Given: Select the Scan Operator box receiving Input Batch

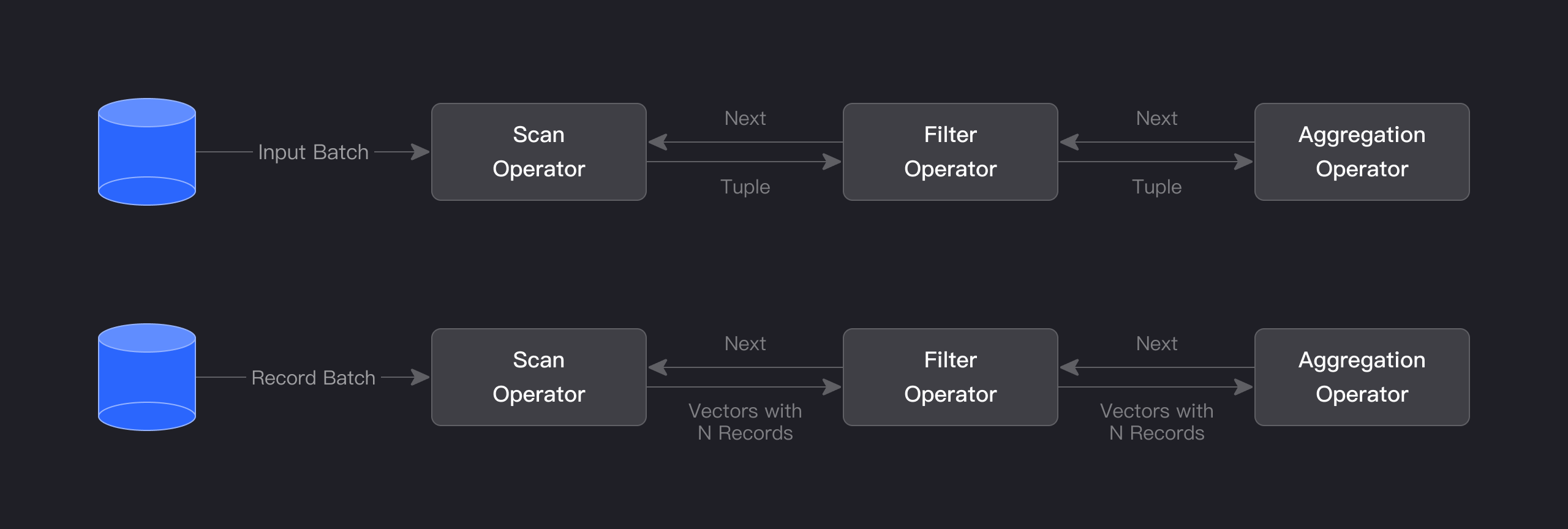Looking at the screenshot, I should click(538, 152).
